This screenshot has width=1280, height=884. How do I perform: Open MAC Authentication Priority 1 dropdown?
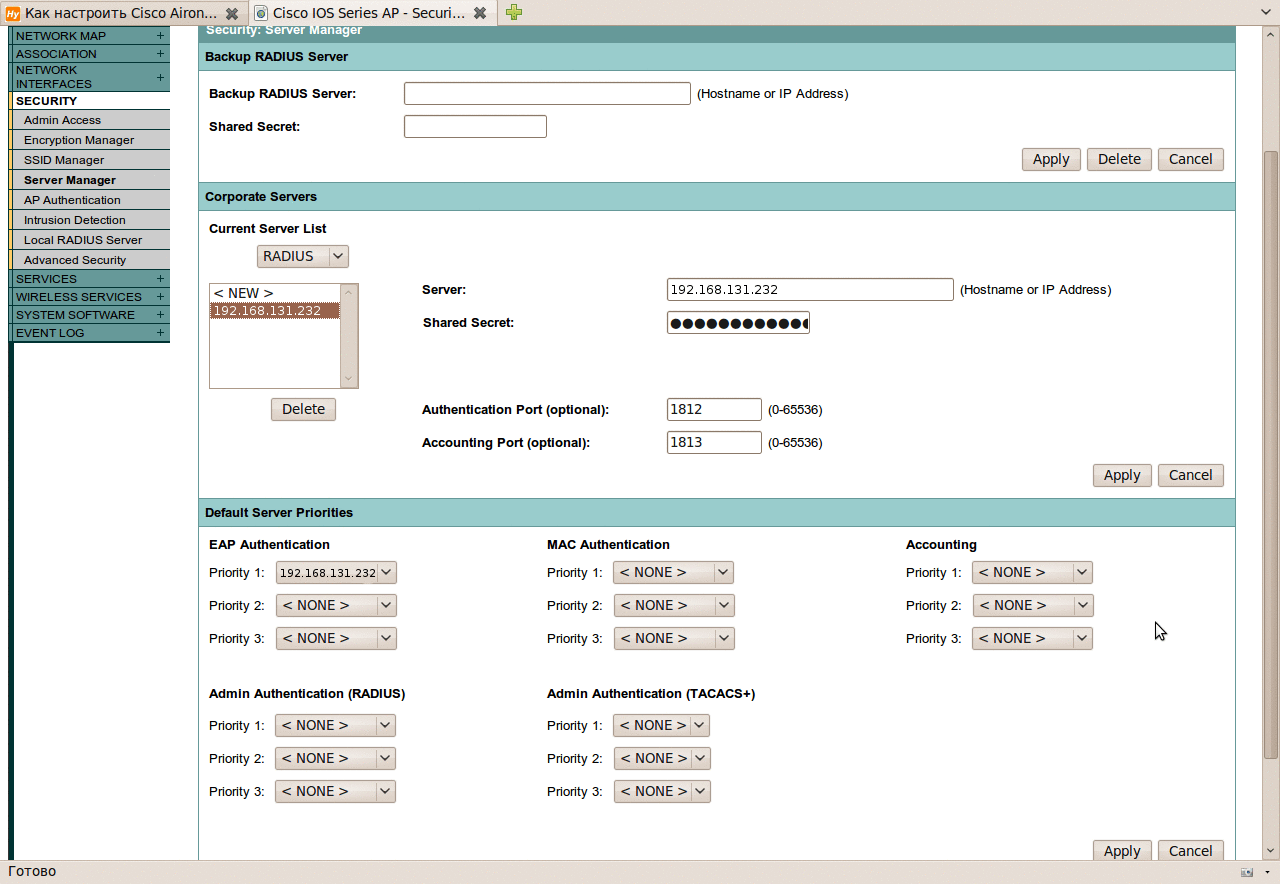pyautogui.click(x=673, y=573)
